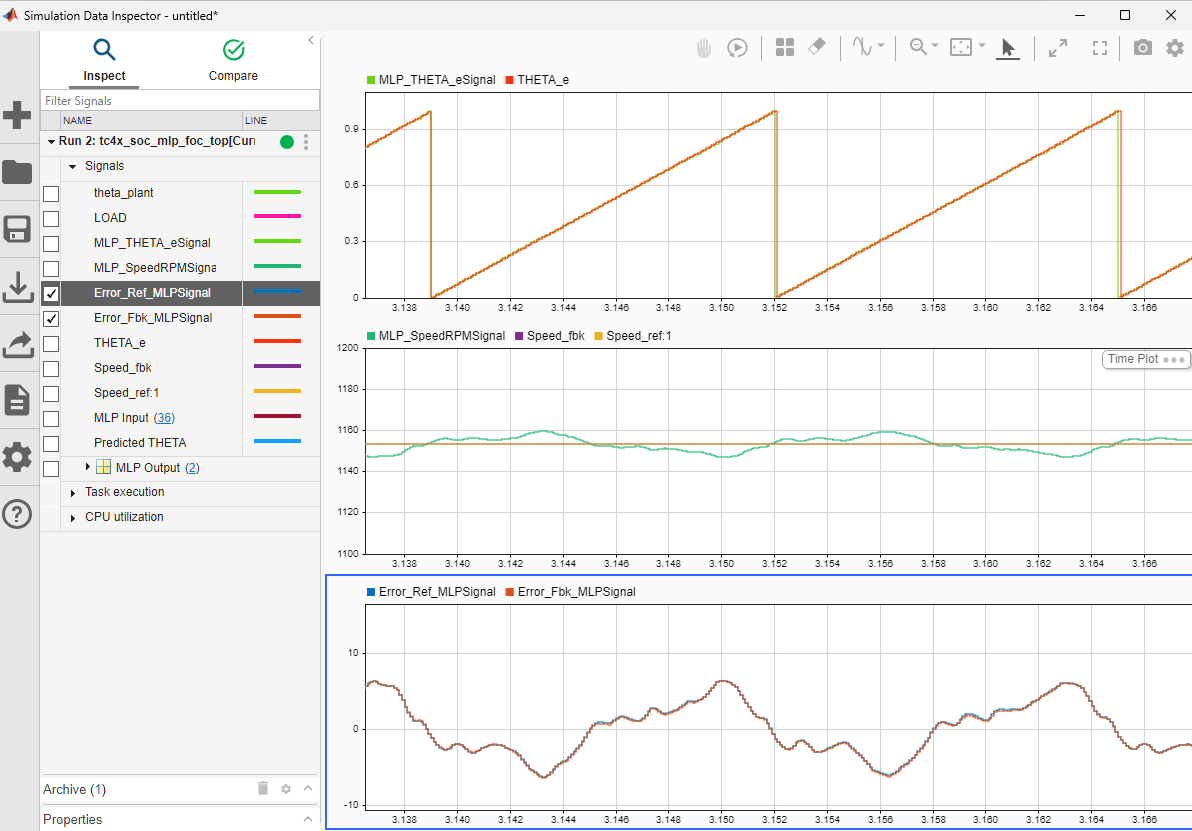Expand the MLP Output signal group
This screenshot has height=831, width=1192.
click(x=88, y=467)
